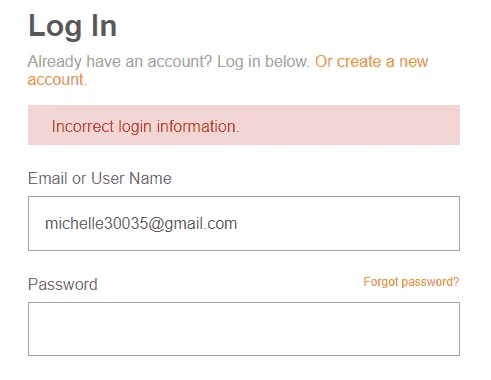Image resolution: width=491 pixels, height=380 pixels.
Task: Click 'User Name' in the field label
Action: point(131,178)
